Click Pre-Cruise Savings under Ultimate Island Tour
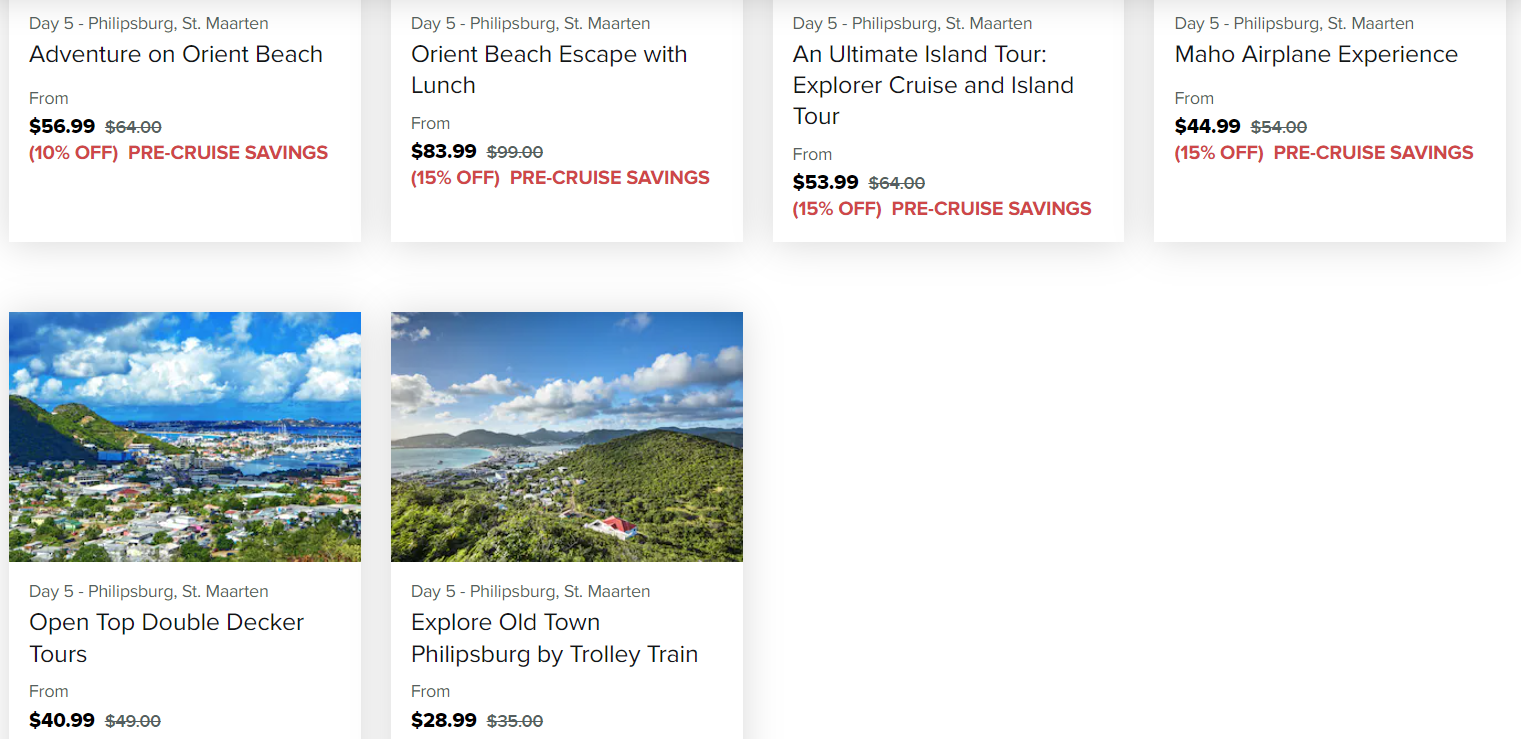Viewport: 1521px width, 739px height. pos(991,209)
